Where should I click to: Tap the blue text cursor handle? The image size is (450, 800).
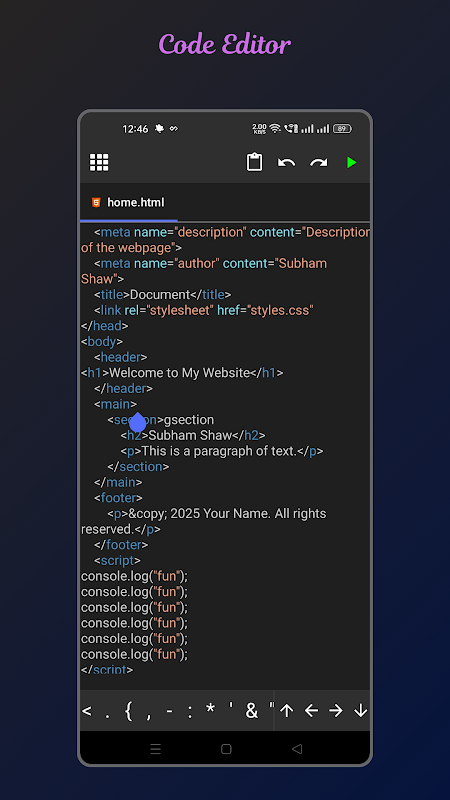point(138,422)
